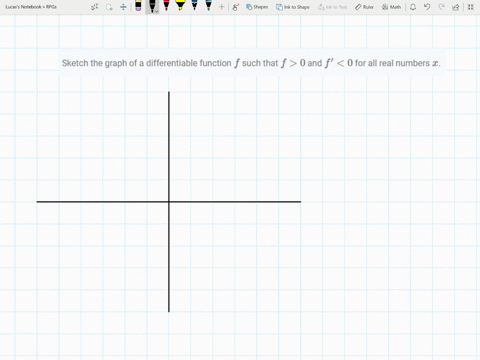Select the Sketch the graph problem text
Screen dimensions: 480x360
[251, 63]
